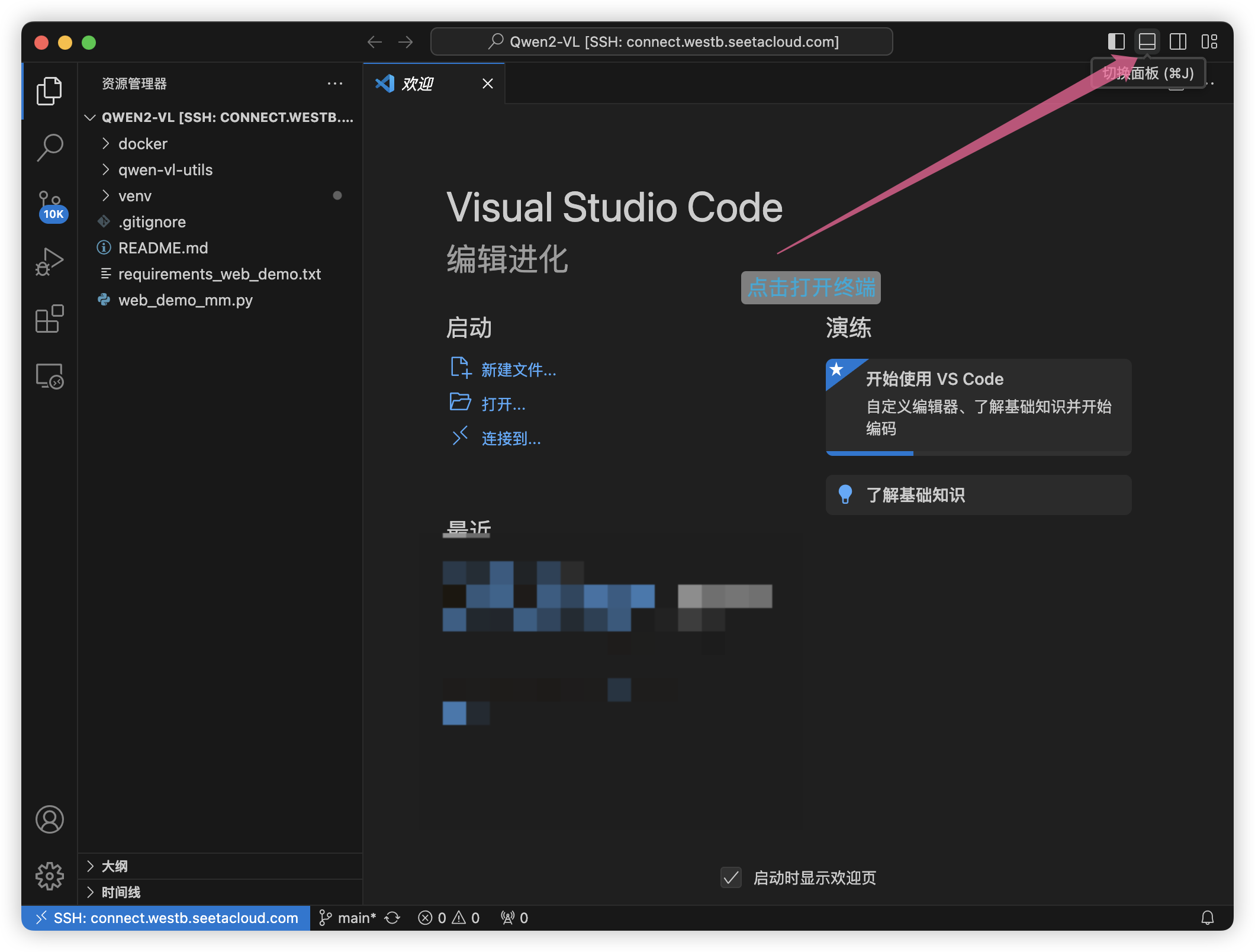Toggle the bottom panel layout button

point(1147,41)
